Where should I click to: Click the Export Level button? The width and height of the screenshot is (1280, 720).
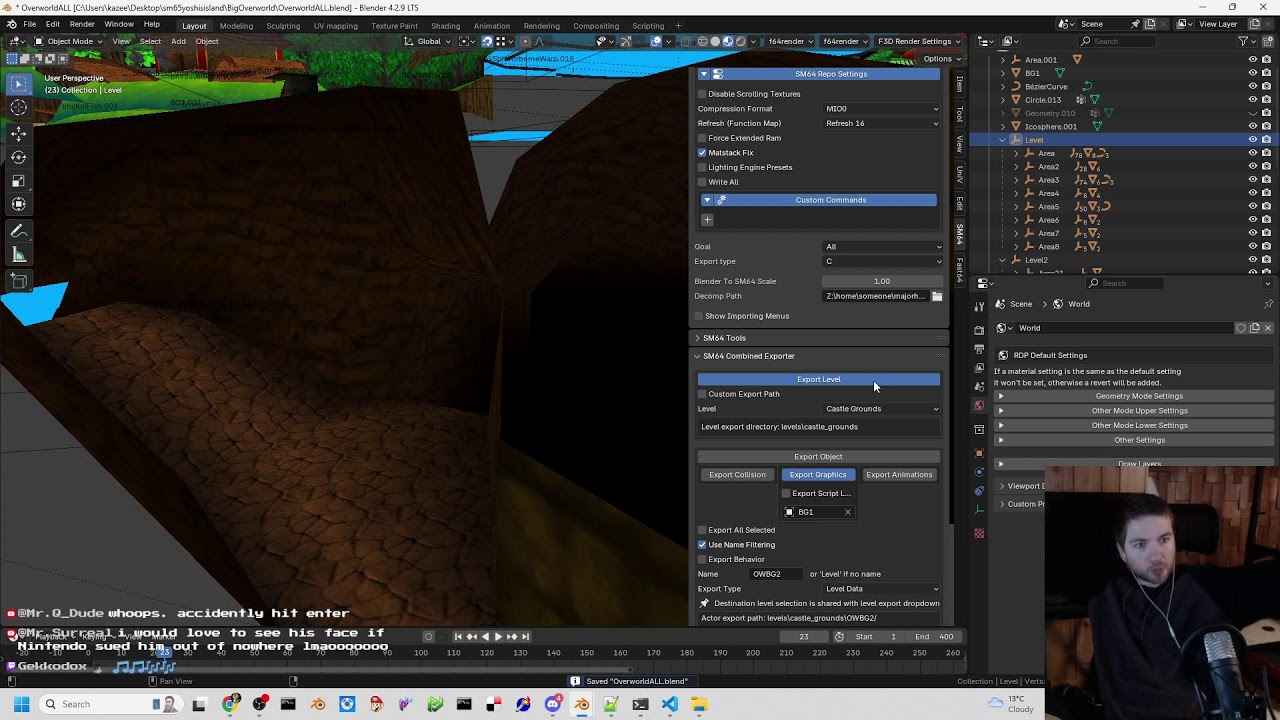[818, 379]
